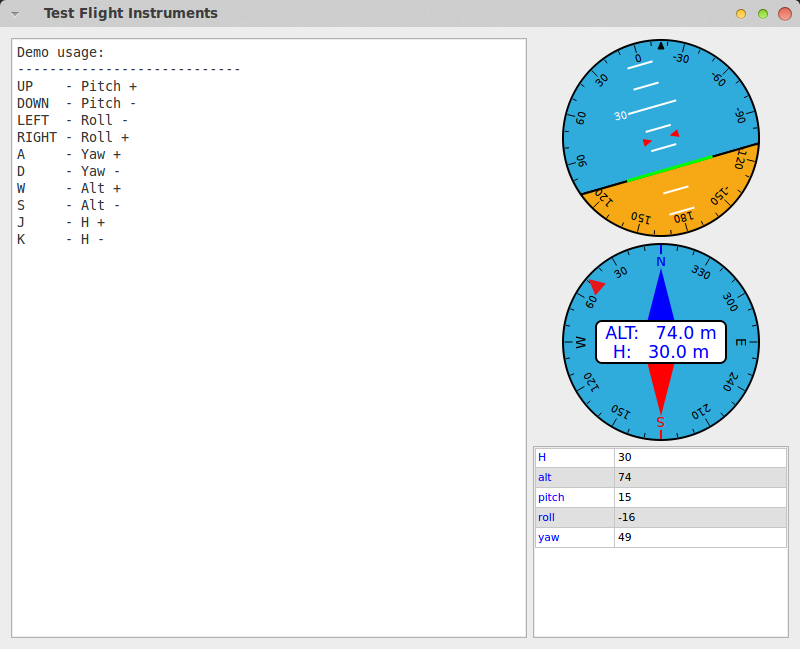Select the pitch value cell showing 15
Screen dimensions: 800x649
tap(700, 497)
